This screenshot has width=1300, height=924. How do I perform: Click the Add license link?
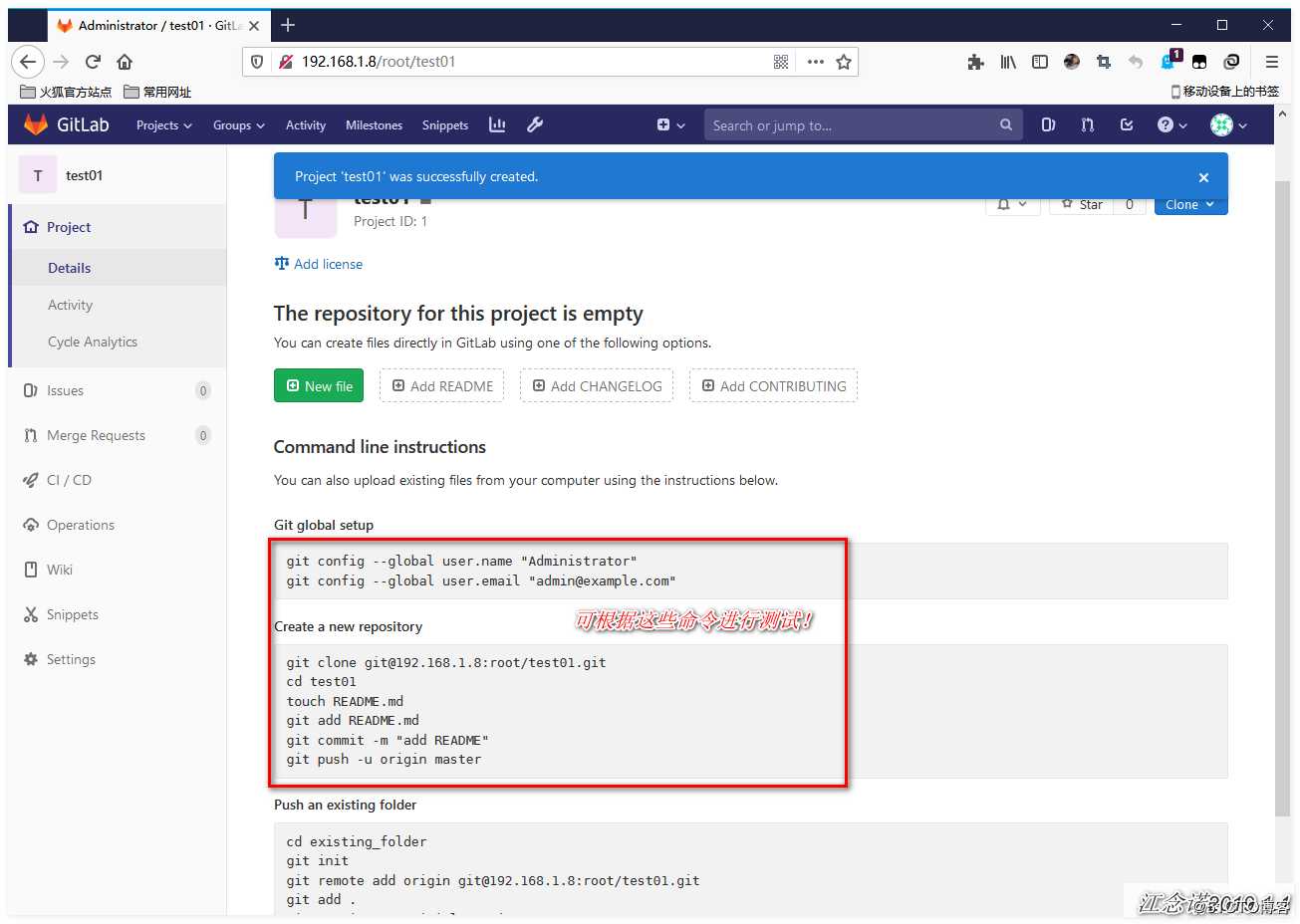click(319, 264)
